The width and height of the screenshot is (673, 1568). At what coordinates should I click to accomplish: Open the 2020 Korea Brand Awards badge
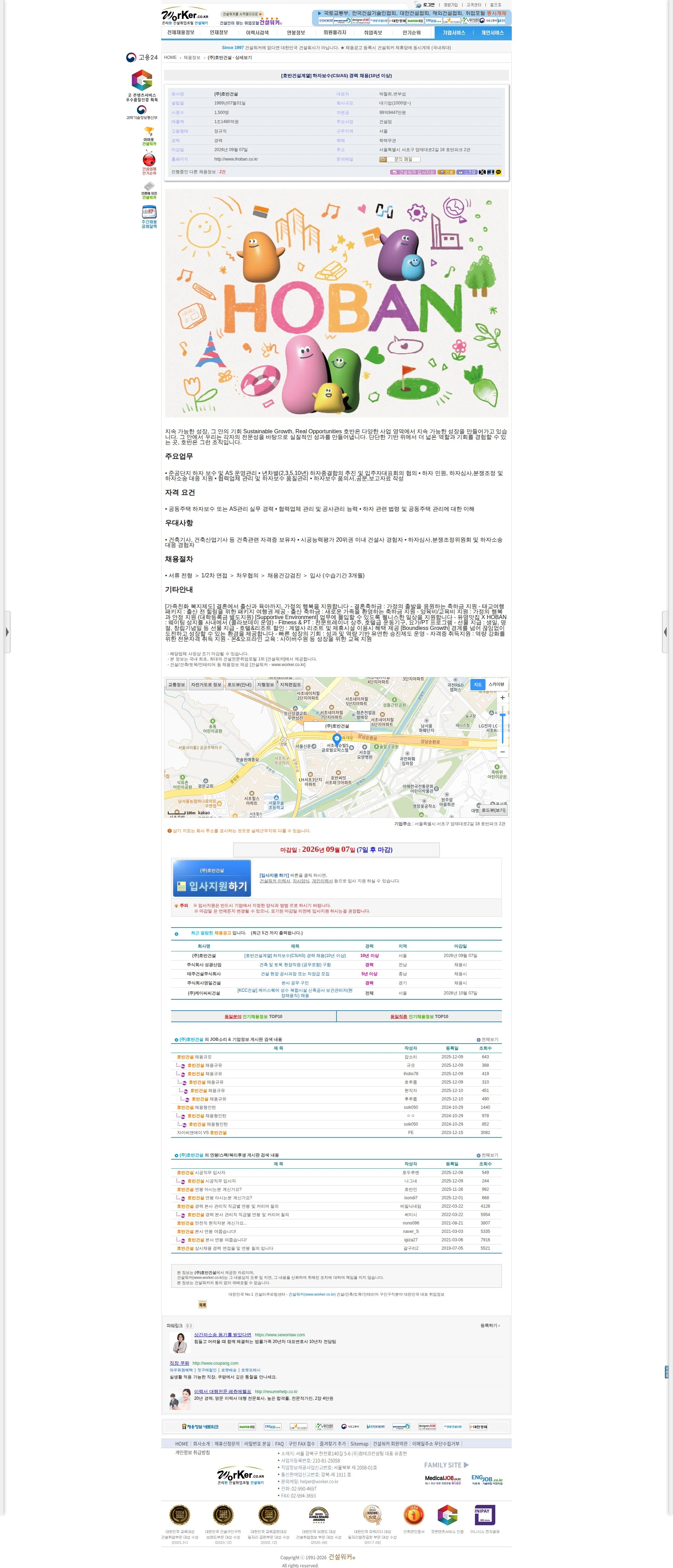[x=319, y=1515]
